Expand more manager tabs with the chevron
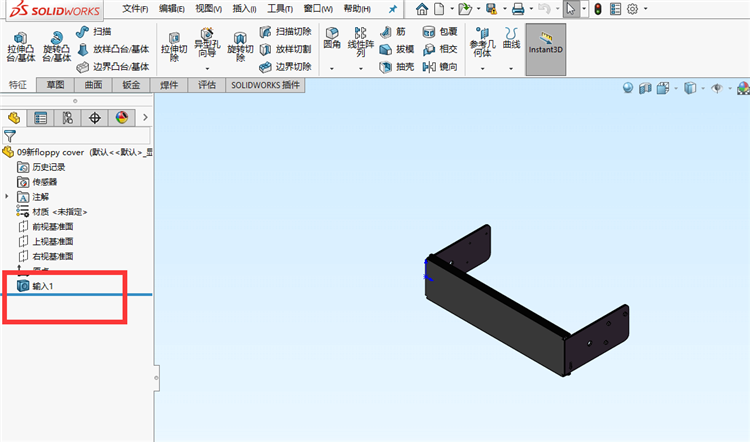Screen dimensions: 750x442 tap(145, 118)
